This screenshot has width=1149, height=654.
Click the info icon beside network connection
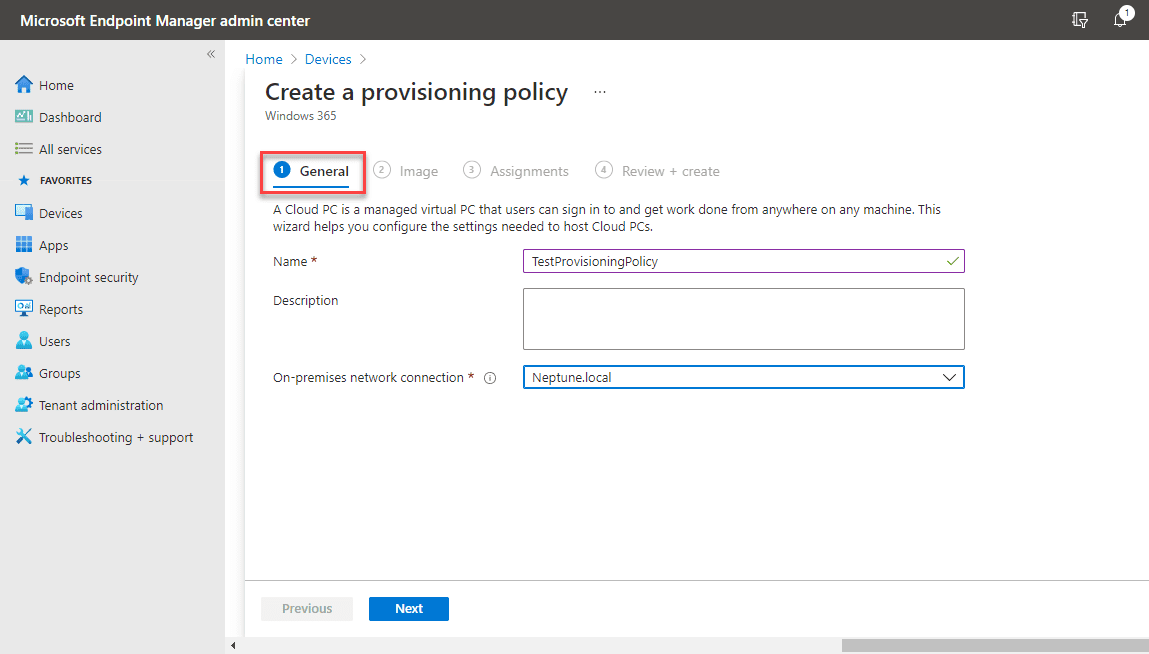[x=490, y=378]
